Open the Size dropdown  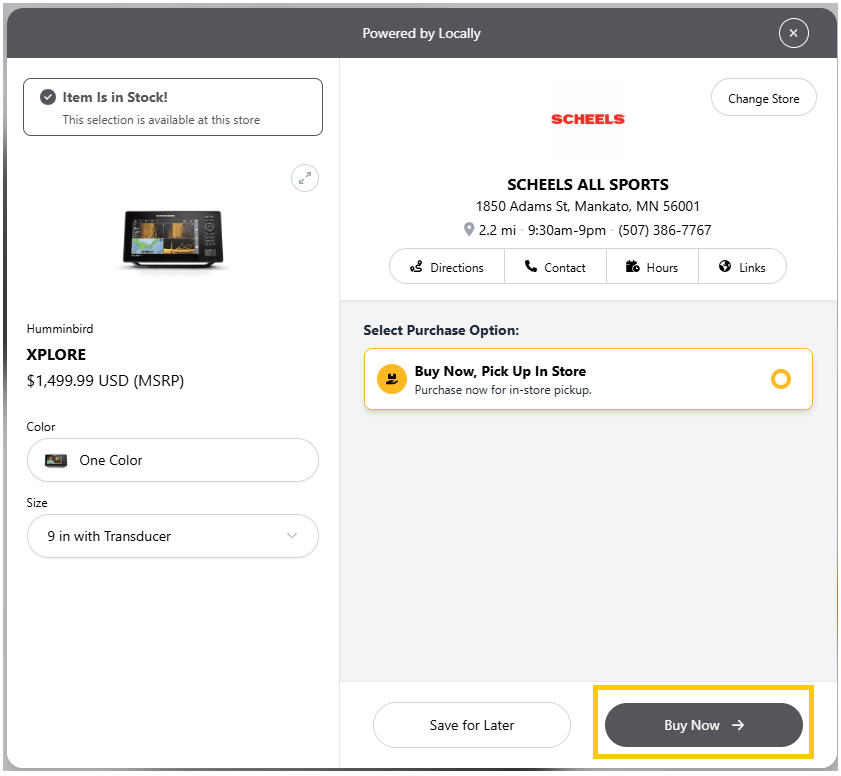click(x=172, y=536)
